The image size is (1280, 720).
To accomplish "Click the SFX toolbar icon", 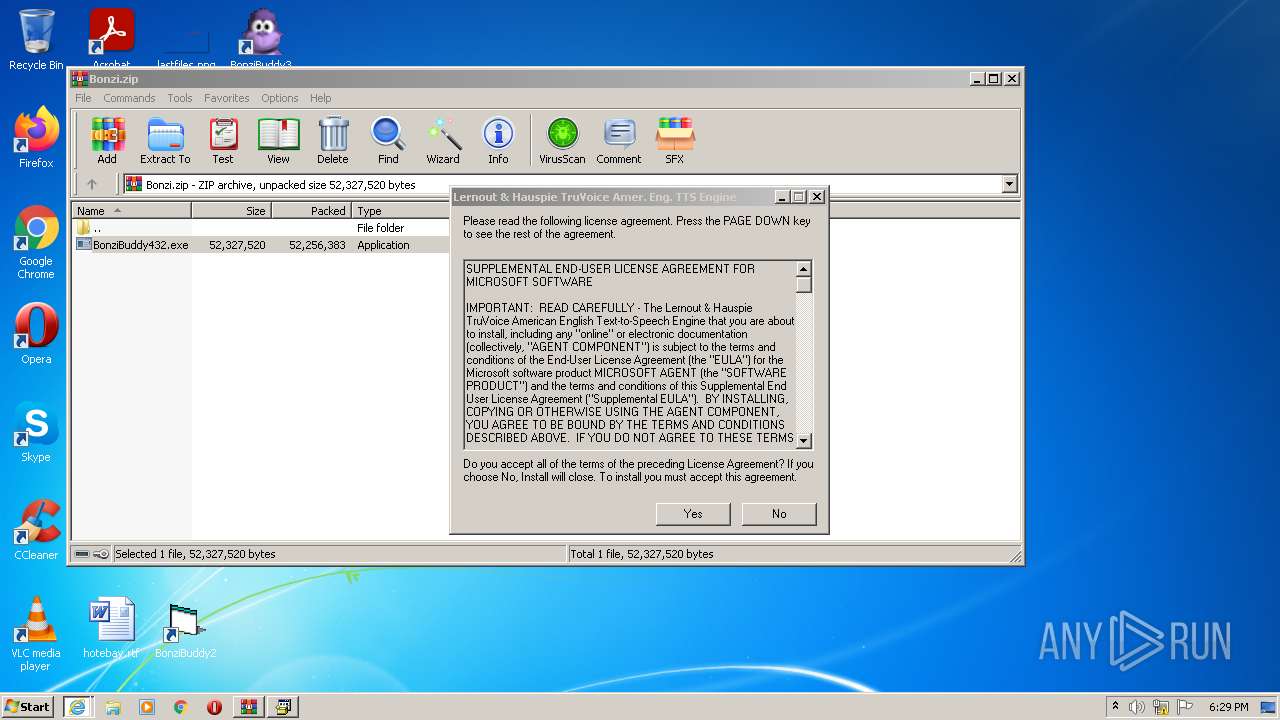I will point(675,140).
